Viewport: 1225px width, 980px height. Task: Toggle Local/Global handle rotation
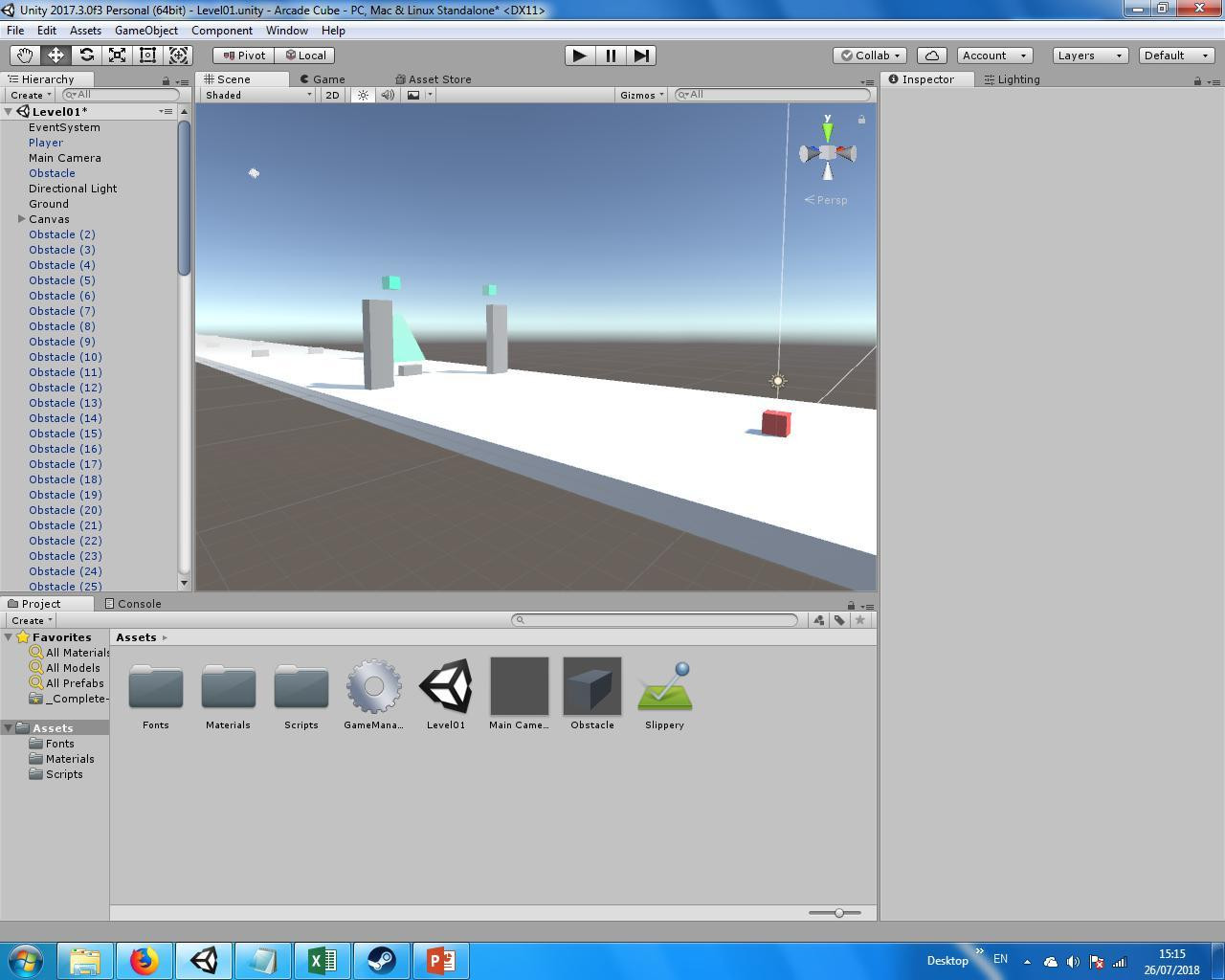[x=305, y=56]
